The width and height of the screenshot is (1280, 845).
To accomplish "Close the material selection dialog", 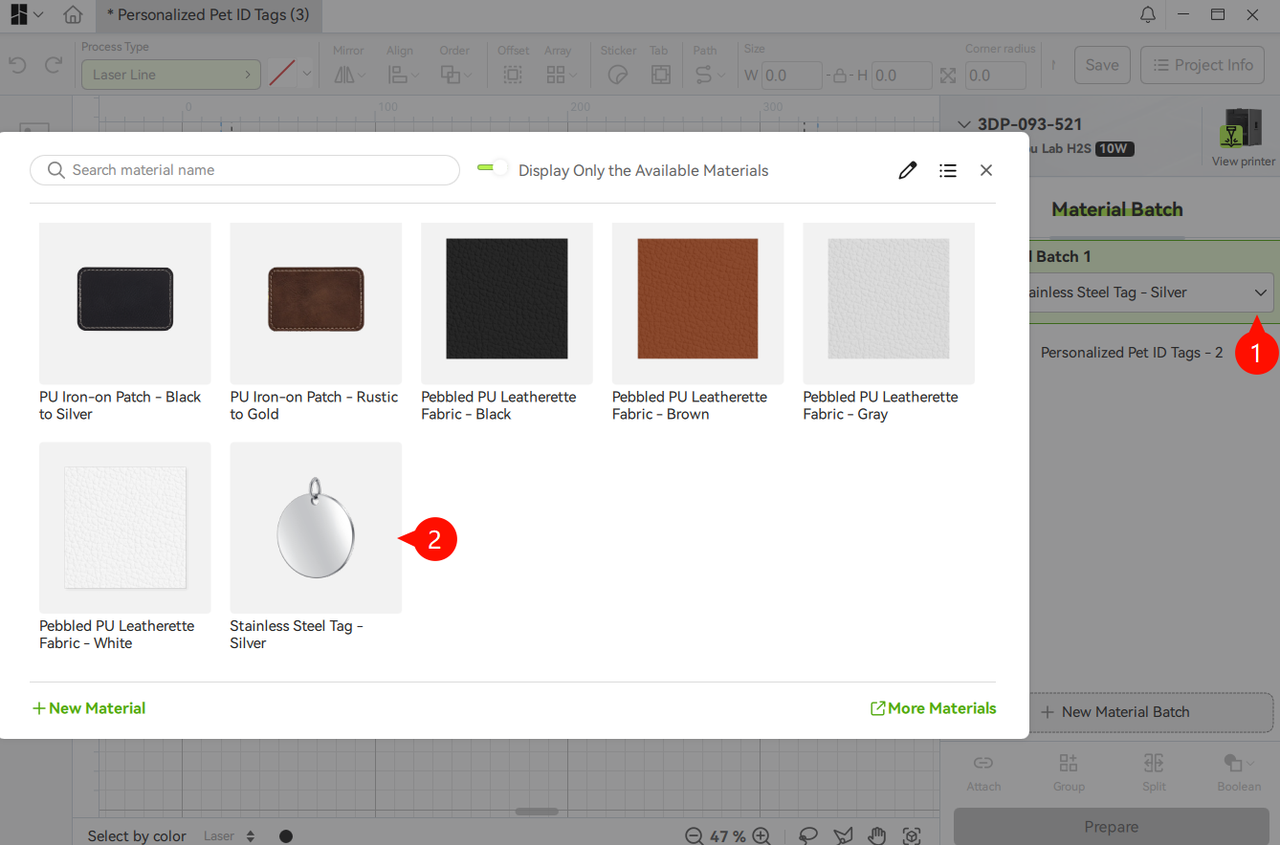I will (x=986, y=170).
